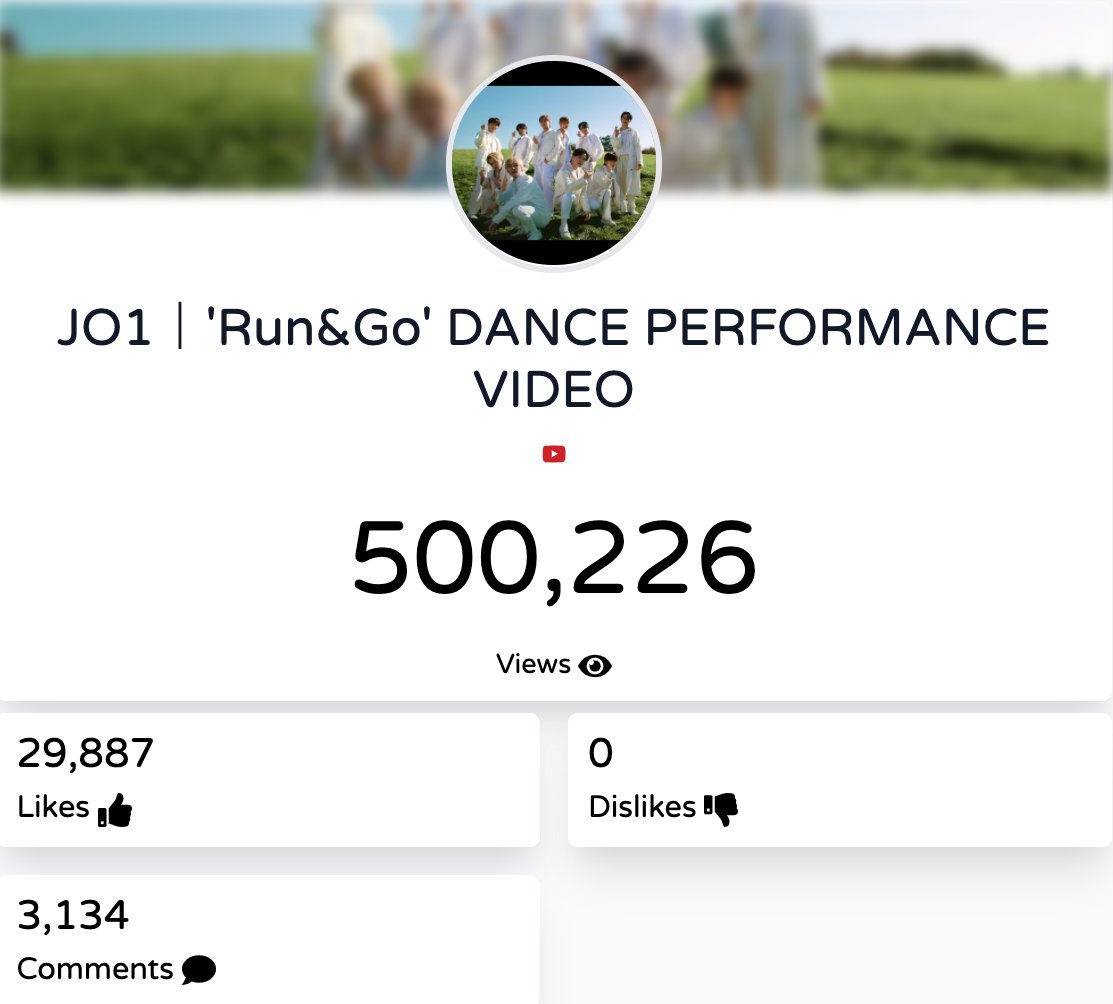Click the 3,134 comments value
1113x1004 pixels.
click(x=73, y=915)
